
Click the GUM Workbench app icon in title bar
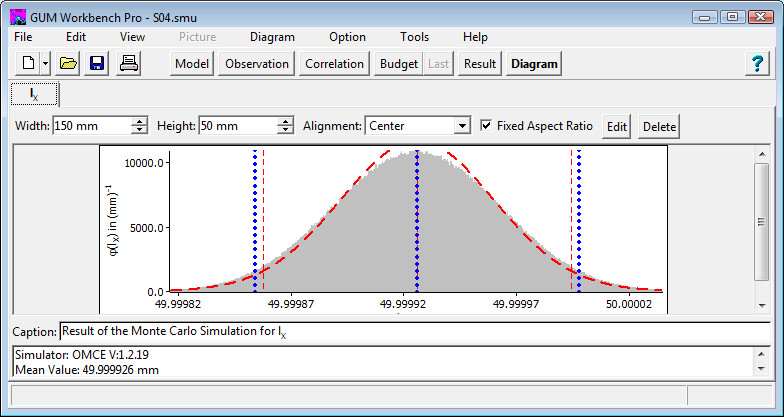point(17,17)
